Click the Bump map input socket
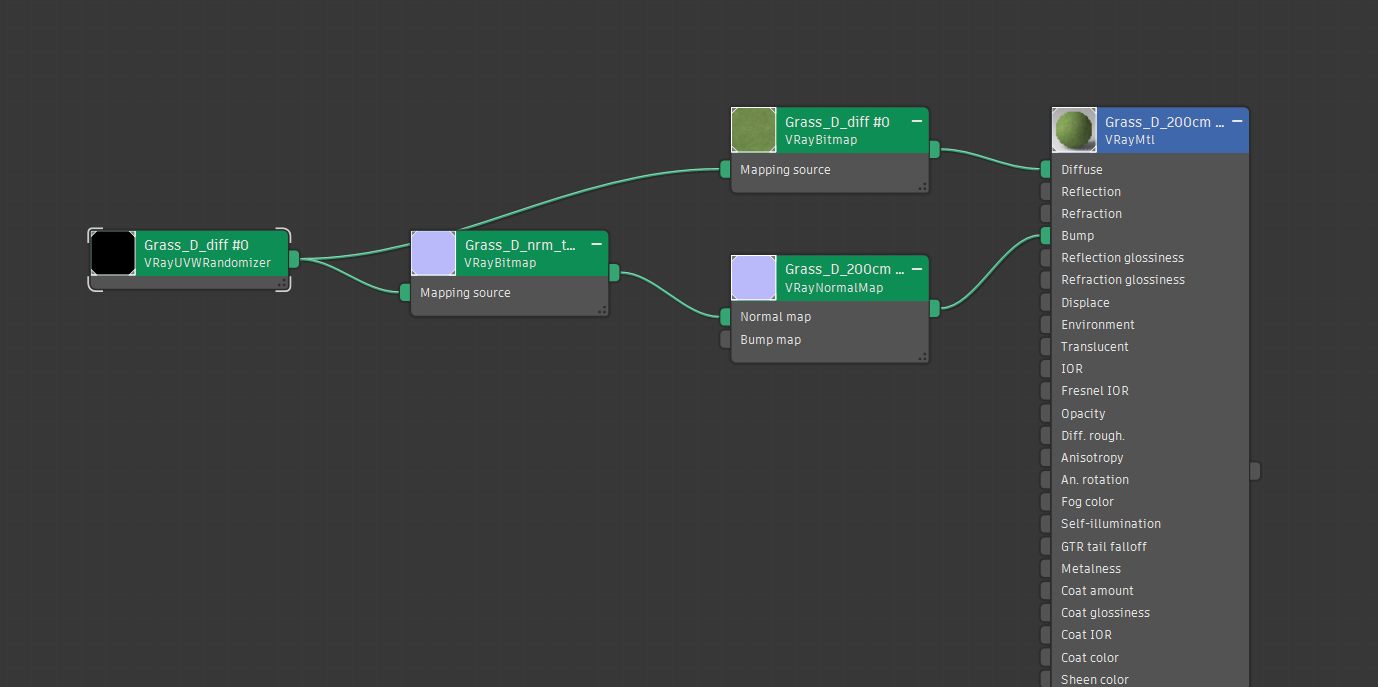Image resolution: width=1378 pixels, height=687 pixels. click(x=725, y=339)
